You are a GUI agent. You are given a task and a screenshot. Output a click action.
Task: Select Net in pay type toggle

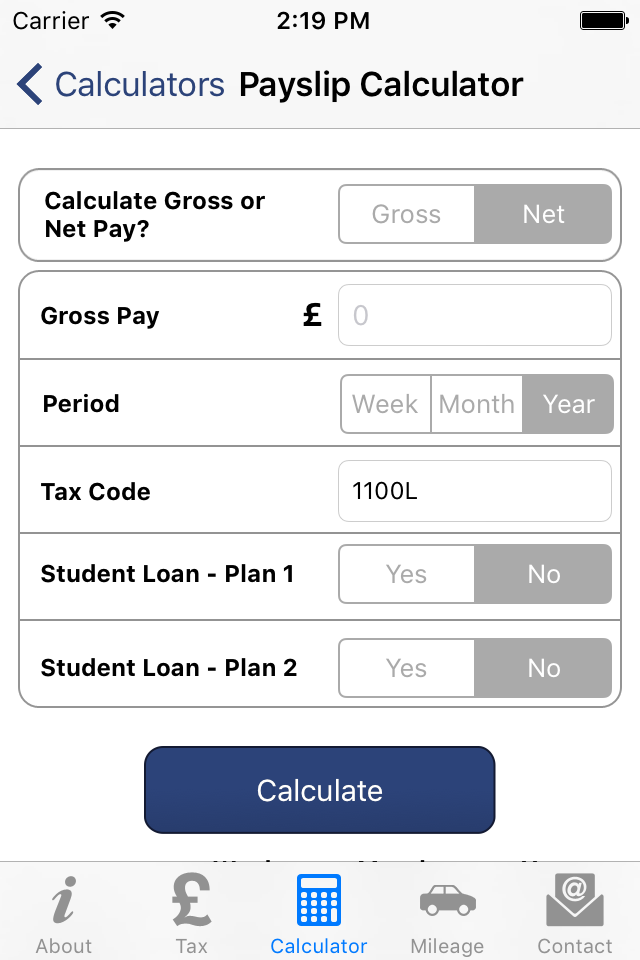pyautogui.click(x=543, y=214)
